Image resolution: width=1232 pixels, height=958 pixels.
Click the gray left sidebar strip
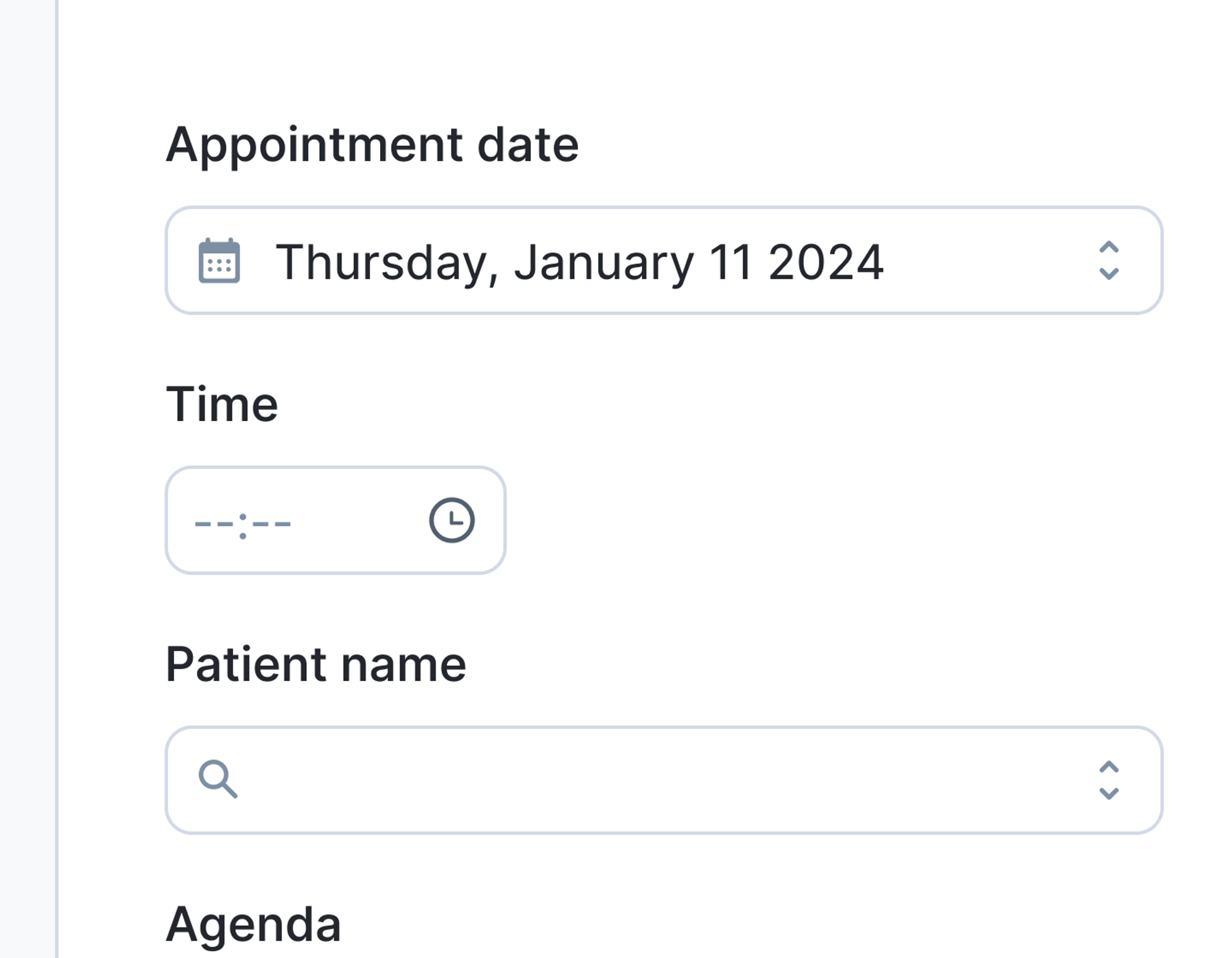point(27,479)
